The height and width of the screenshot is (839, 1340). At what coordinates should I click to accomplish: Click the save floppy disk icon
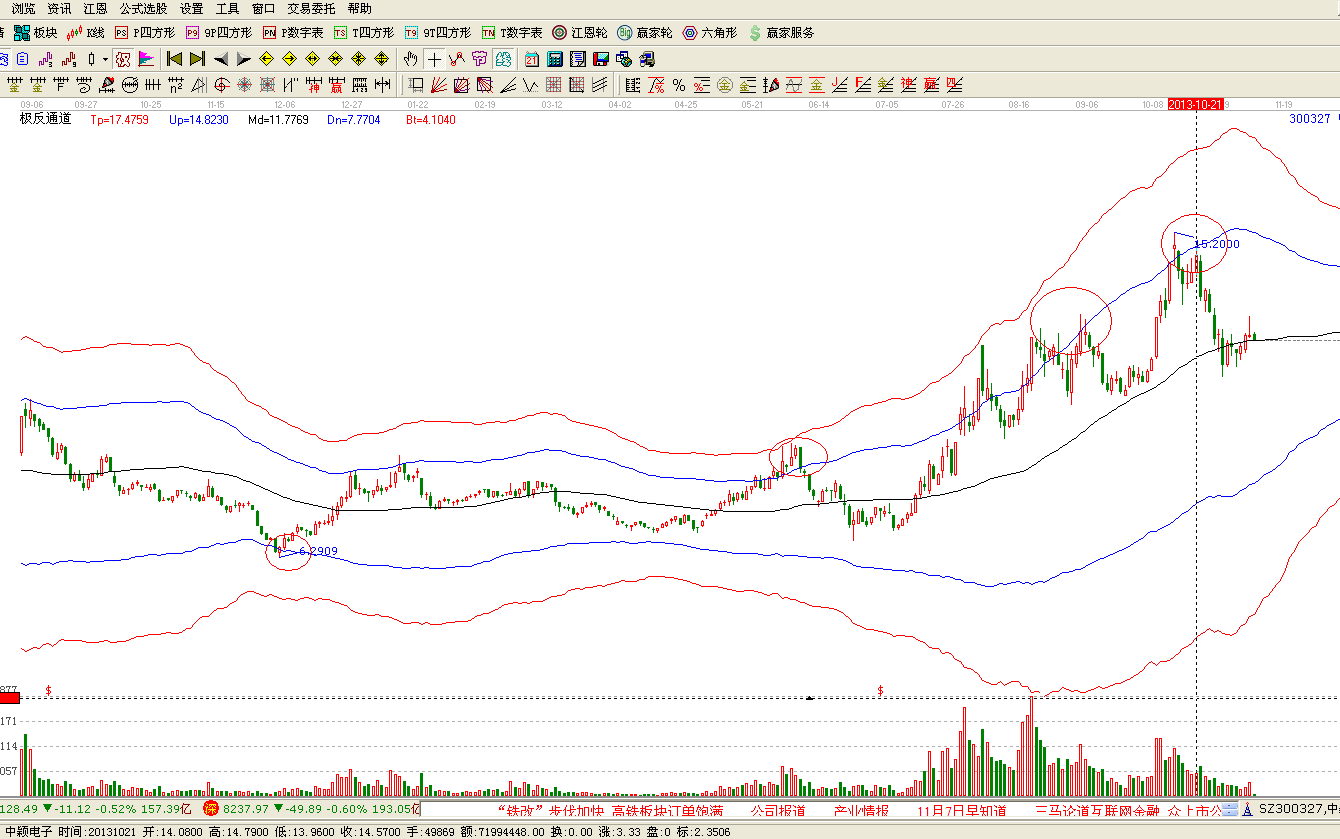[x=600, y=59]
